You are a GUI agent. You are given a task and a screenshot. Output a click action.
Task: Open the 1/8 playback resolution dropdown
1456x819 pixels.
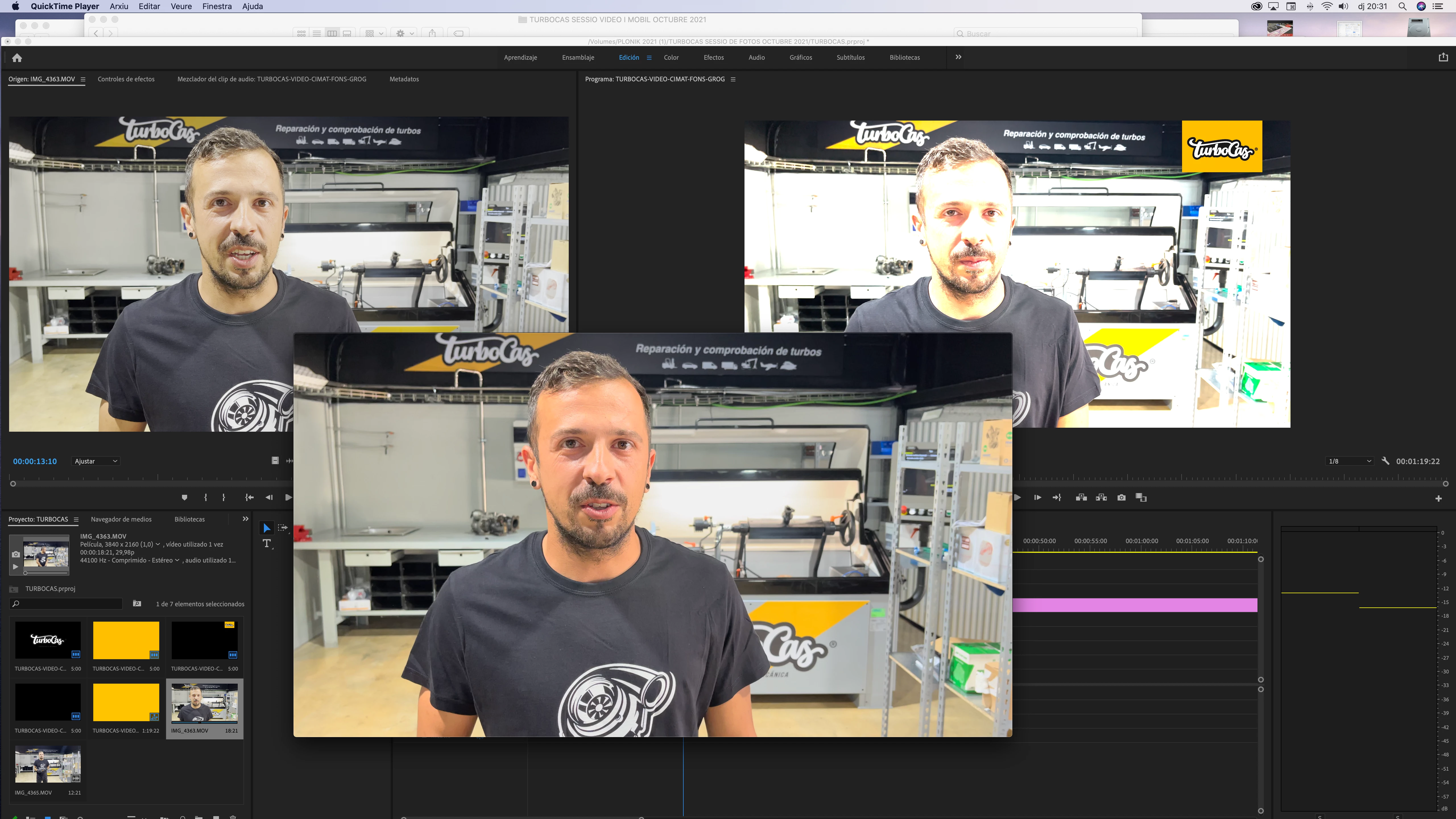[x=1349, y=461]
